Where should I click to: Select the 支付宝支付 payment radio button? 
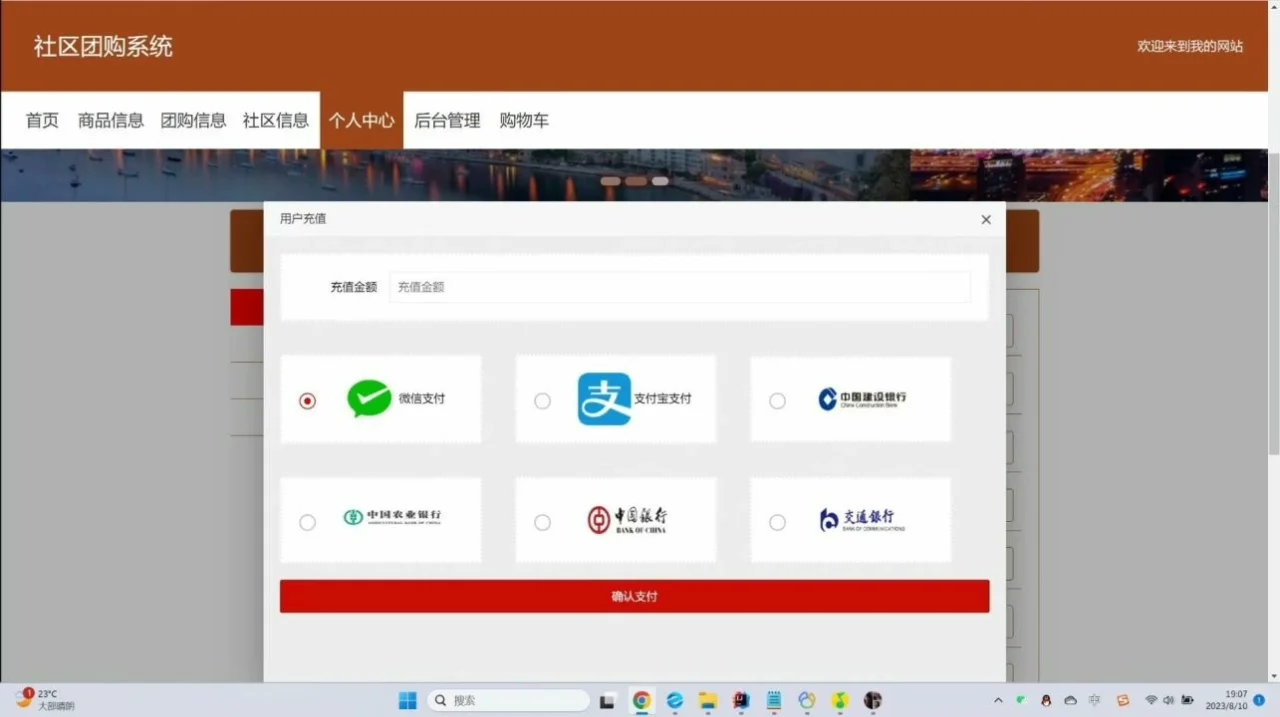(542, 400)
